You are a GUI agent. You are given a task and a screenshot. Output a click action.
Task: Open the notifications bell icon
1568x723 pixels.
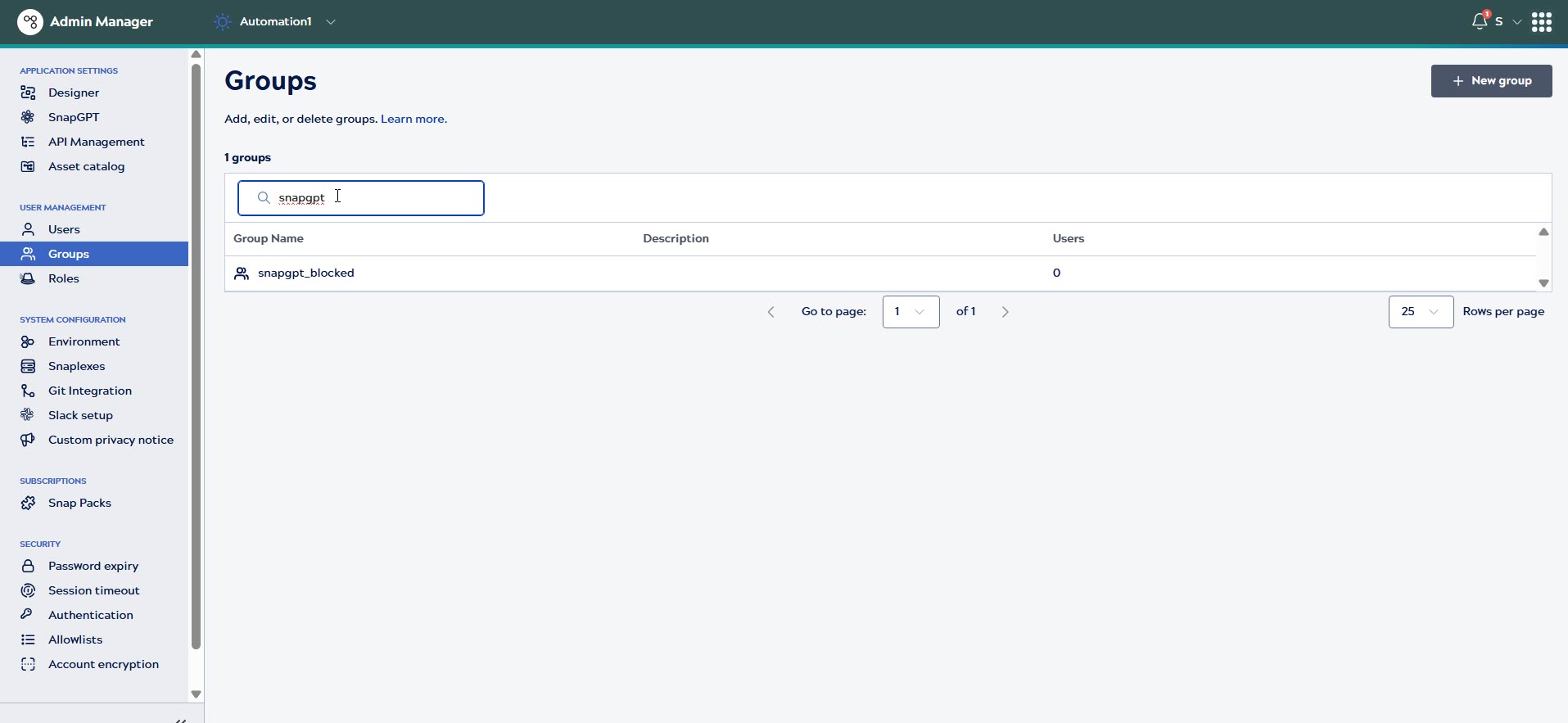coord(1479,21)
